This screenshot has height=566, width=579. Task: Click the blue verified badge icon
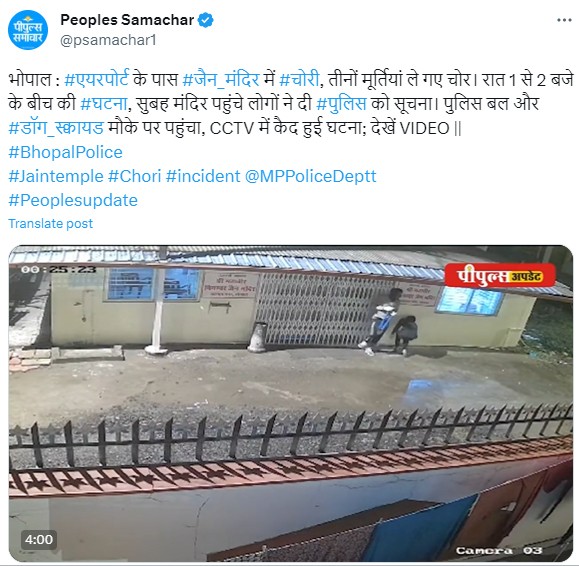point(206,20)
